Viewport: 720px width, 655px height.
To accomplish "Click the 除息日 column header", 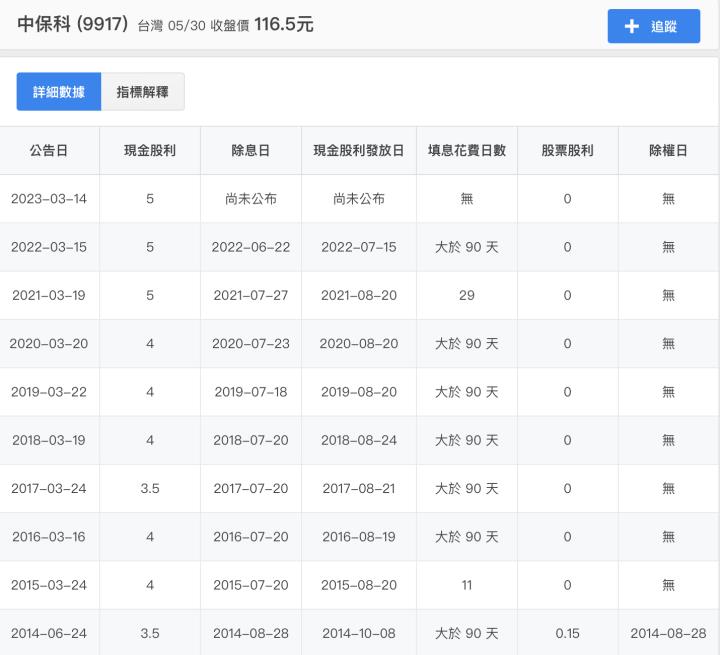I will click(250, 151).
